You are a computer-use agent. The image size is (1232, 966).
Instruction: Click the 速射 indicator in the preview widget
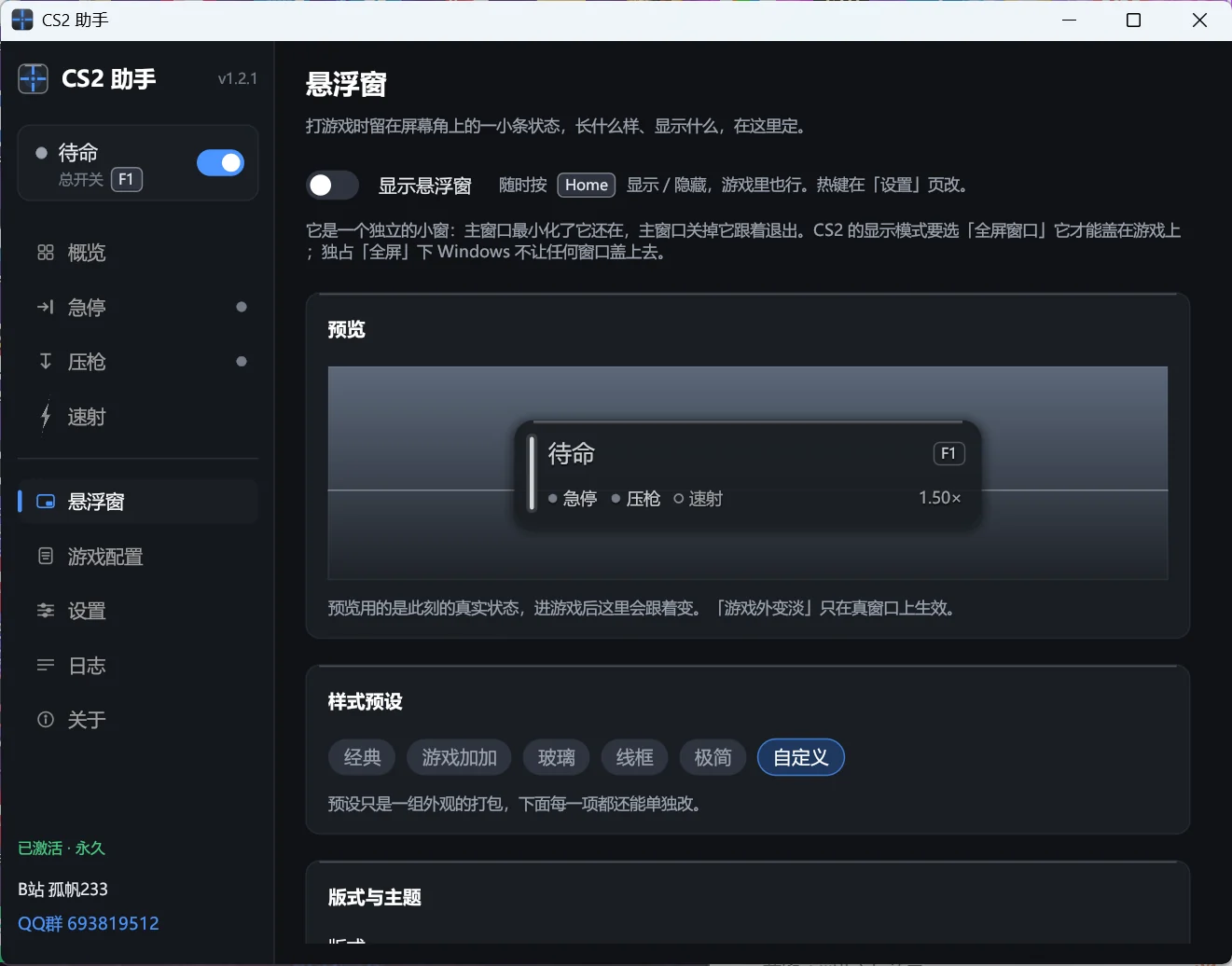699,499
